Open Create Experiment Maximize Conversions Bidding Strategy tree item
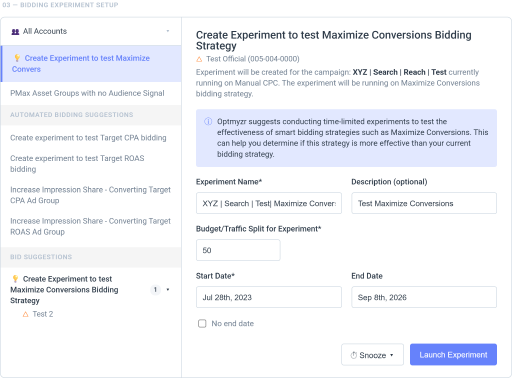512x378 pixels. [x=64, y=290]
